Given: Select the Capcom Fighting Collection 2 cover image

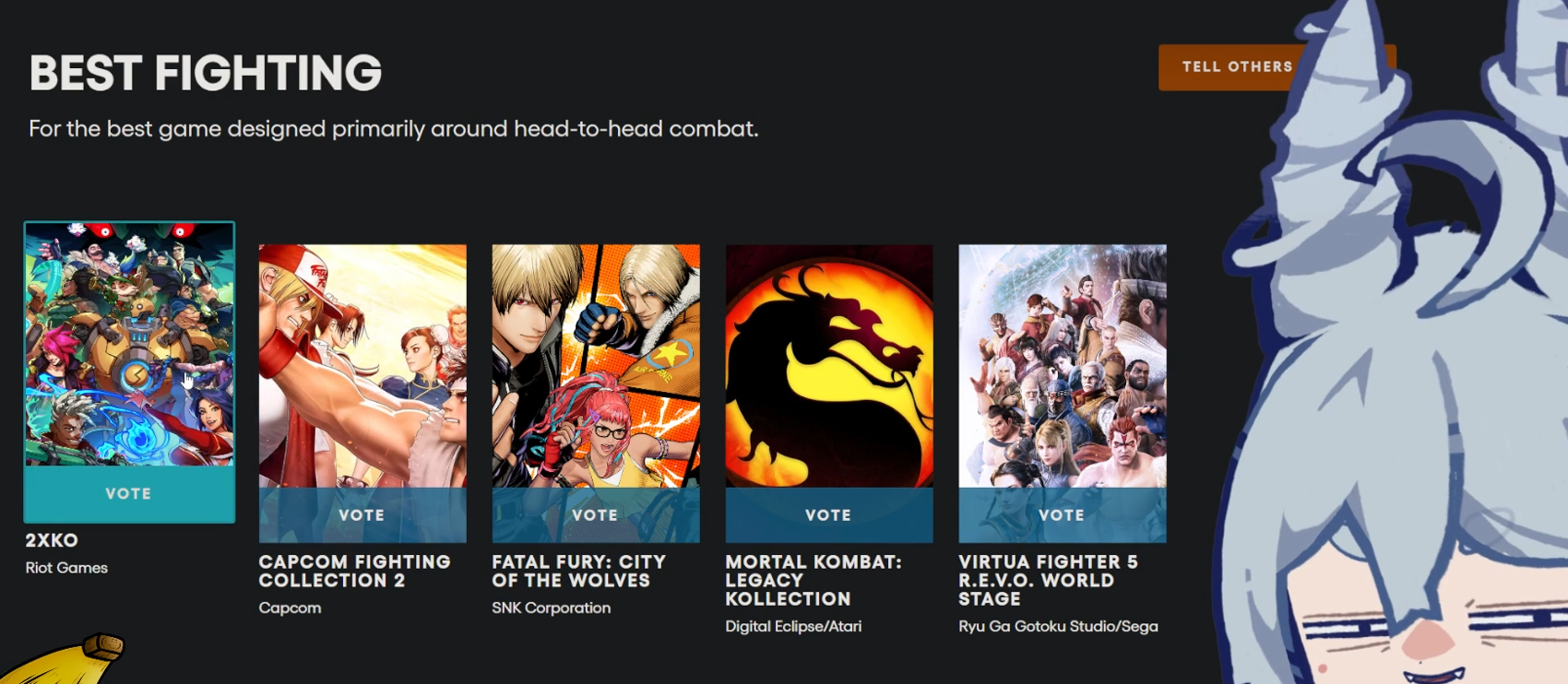Looking at the screenshot, I should click(362, 366).
